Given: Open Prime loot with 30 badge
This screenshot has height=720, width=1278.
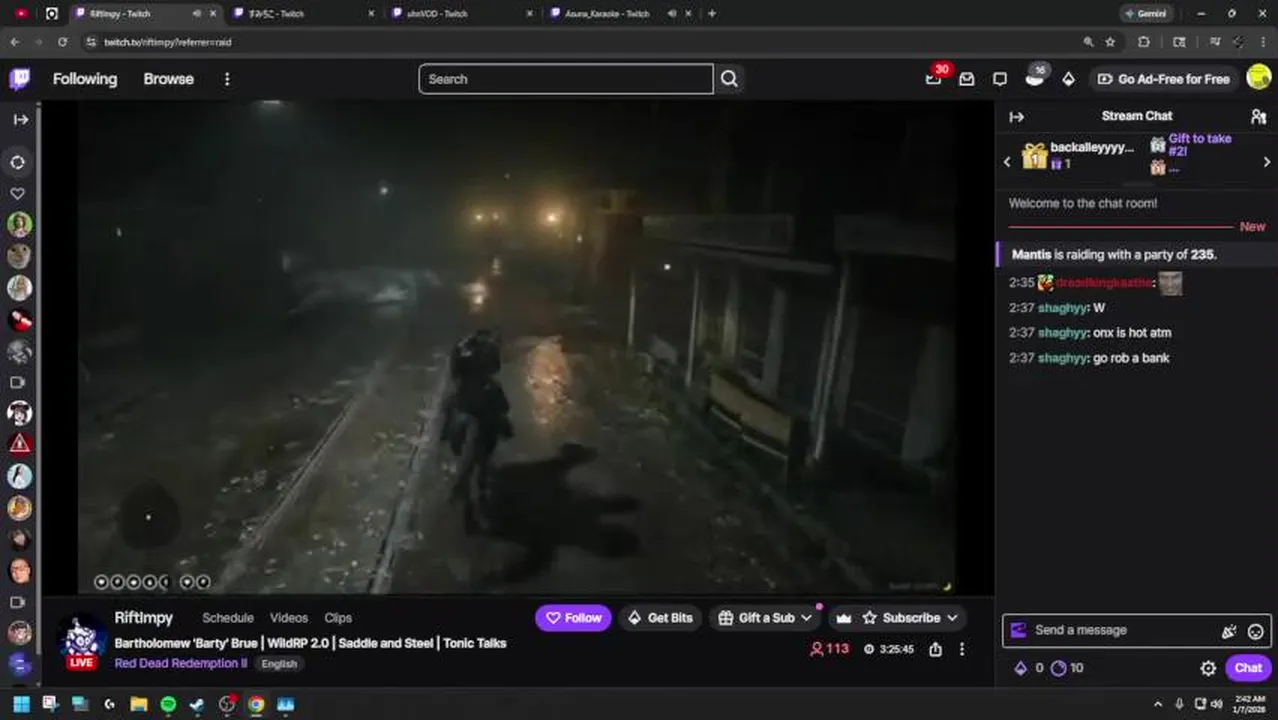Looking at the screenshot, I should click(x=934, y=78).
